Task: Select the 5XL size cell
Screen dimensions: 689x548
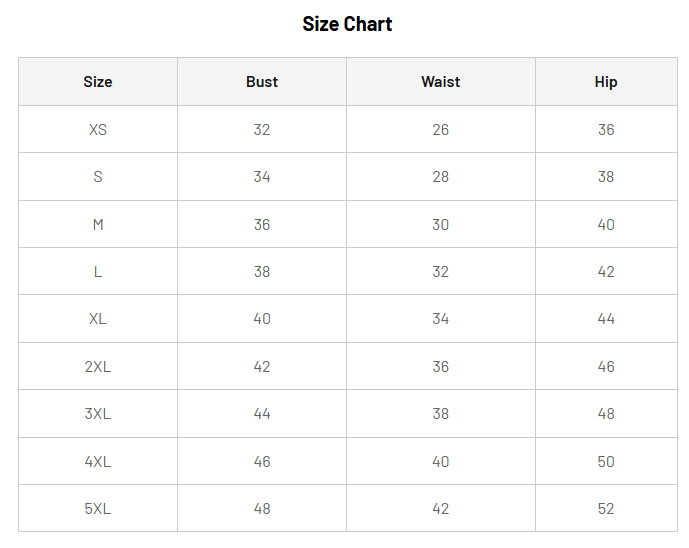Action: pyautogui.click(x=98, y=509)
